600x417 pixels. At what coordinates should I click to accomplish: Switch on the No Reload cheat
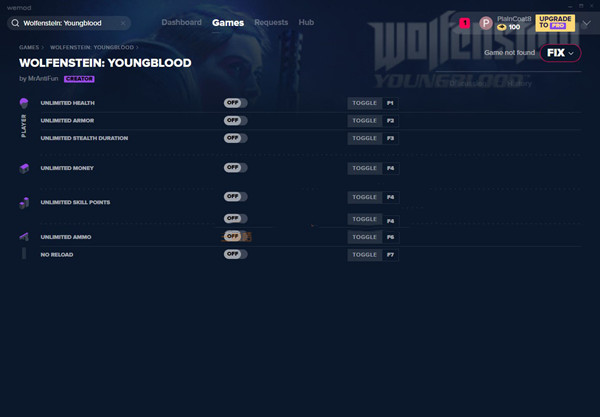pyautogui.click(x=235, y=254)
